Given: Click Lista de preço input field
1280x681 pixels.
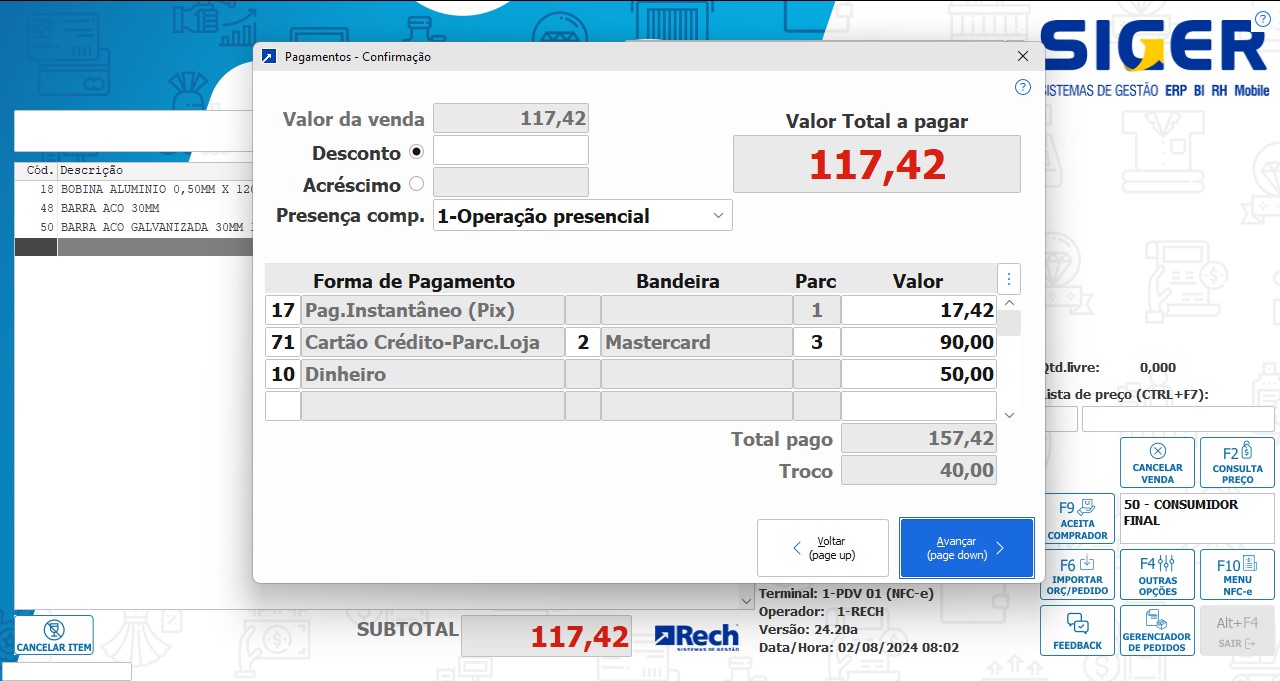Looking at the screenshot, I should tap(1178, 419).
